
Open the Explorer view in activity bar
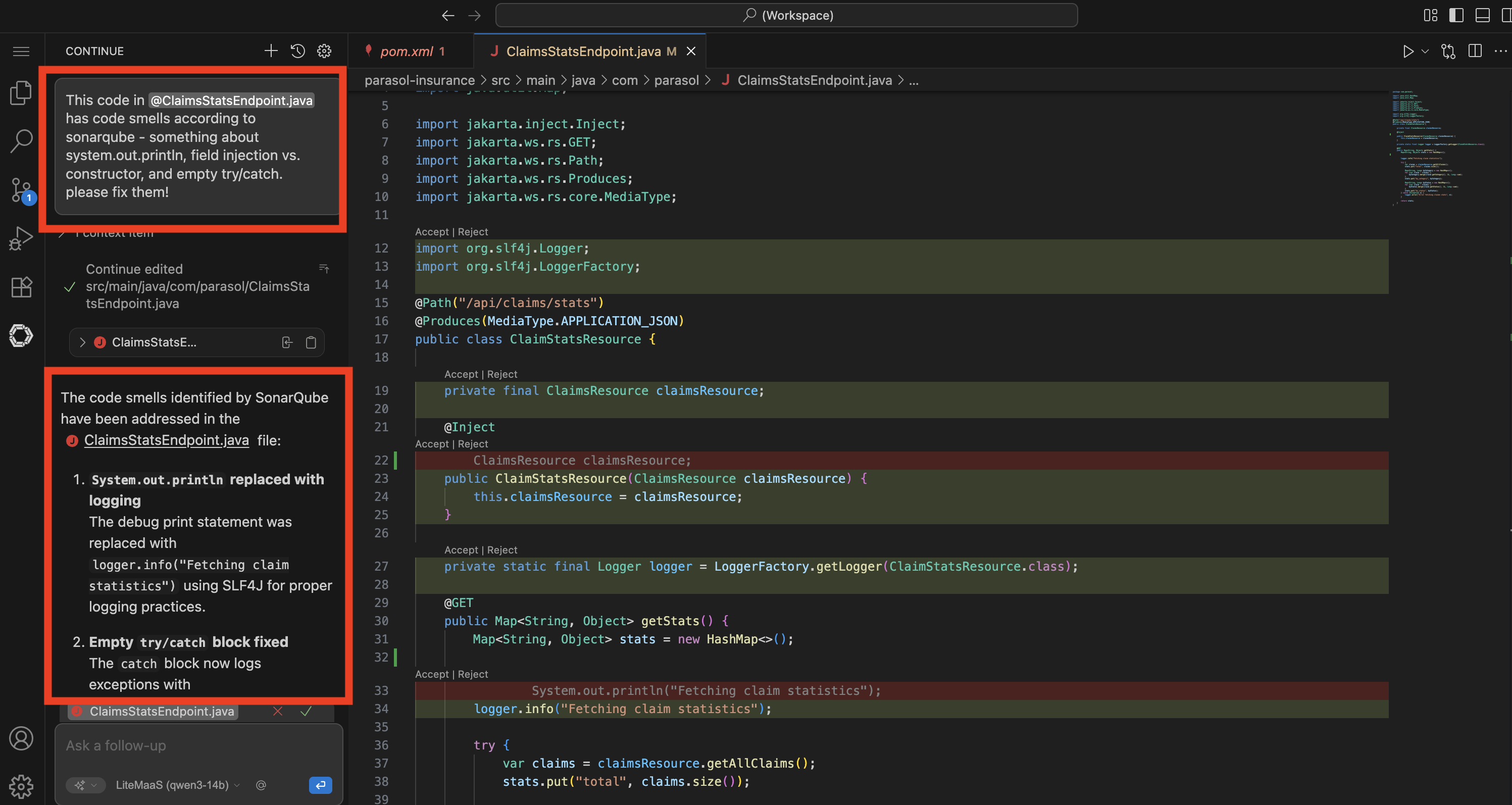coord(21,93)
